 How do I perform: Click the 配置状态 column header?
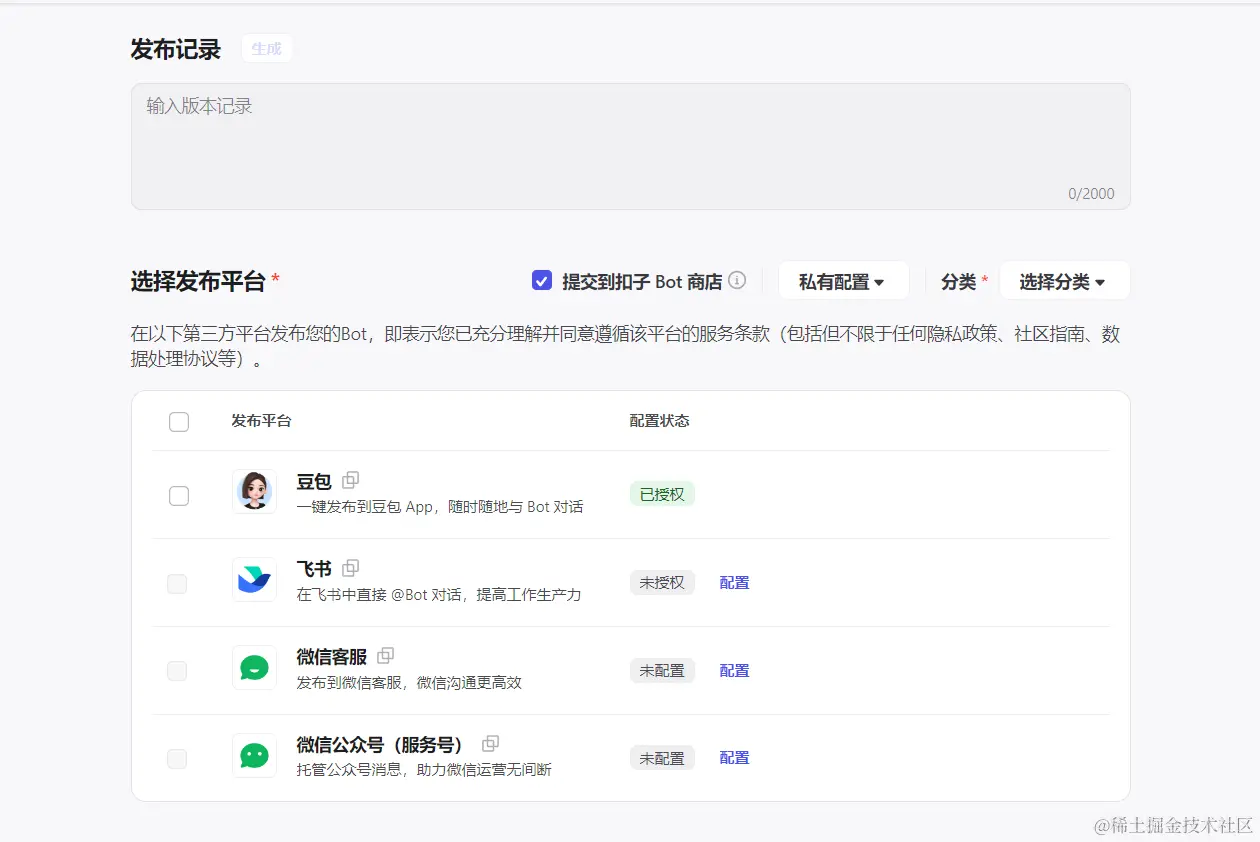point(659,420)
